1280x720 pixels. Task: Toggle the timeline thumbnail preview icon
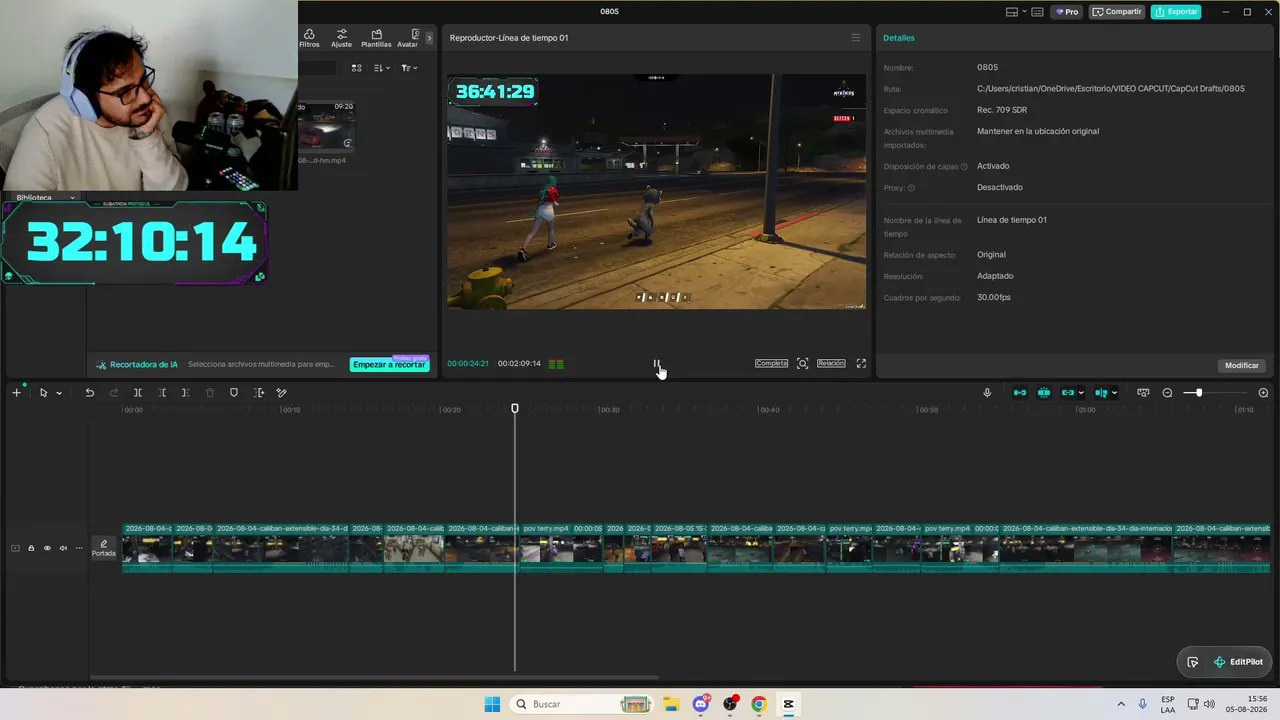pyautogui.click(x=1143, y=393)
